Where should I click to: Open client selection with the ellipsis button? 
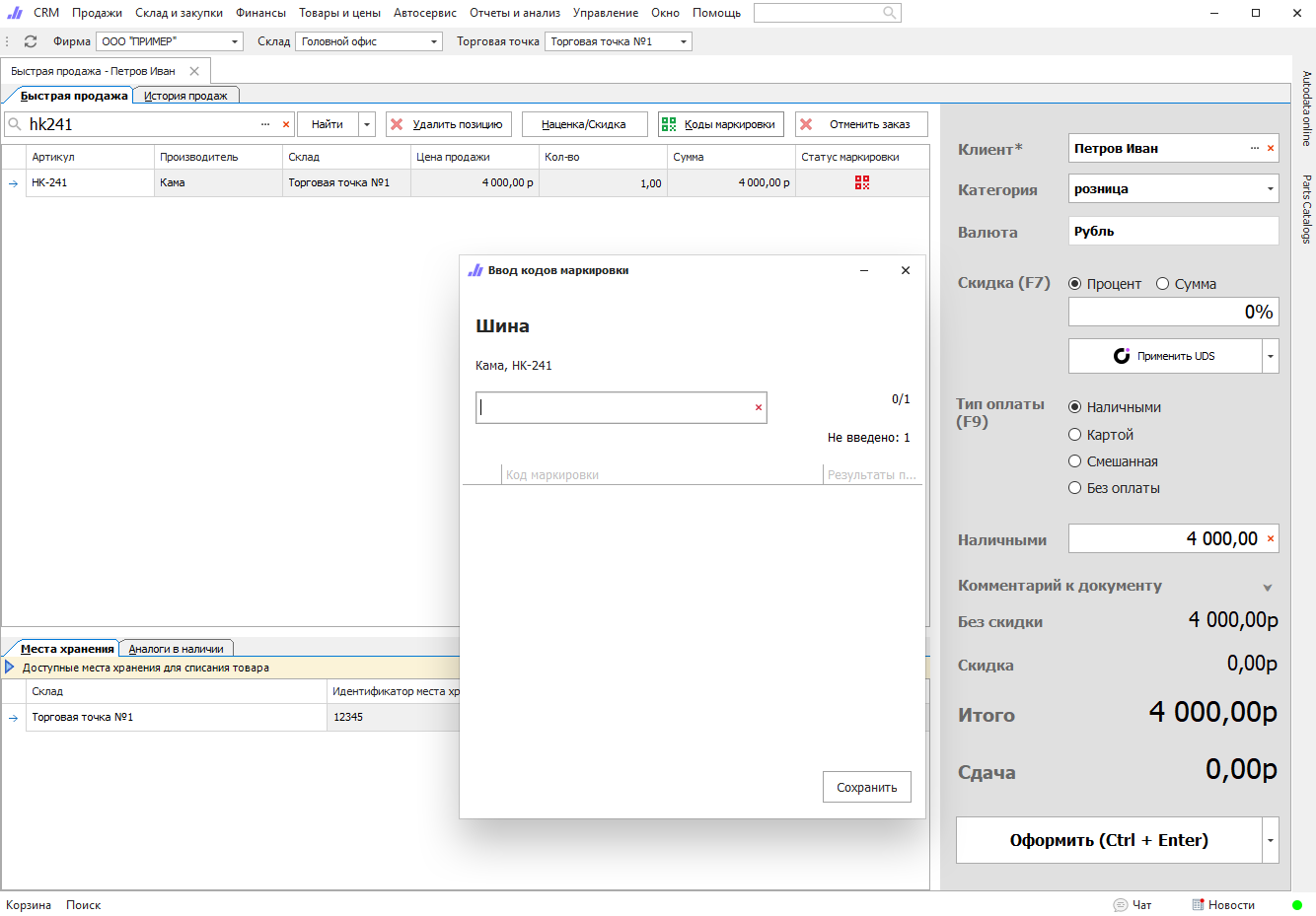point(1255,149)
